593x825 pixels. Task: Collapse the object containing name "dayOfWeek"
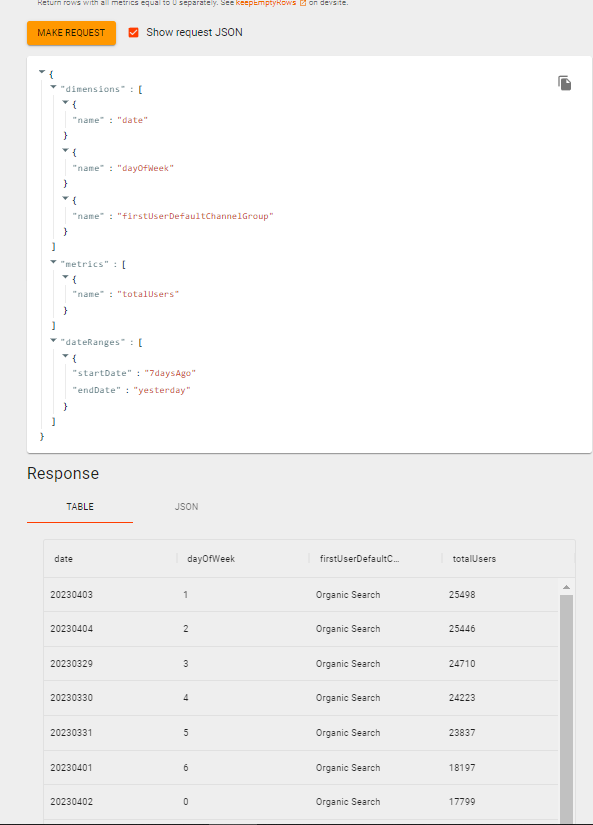pos(65,150)
